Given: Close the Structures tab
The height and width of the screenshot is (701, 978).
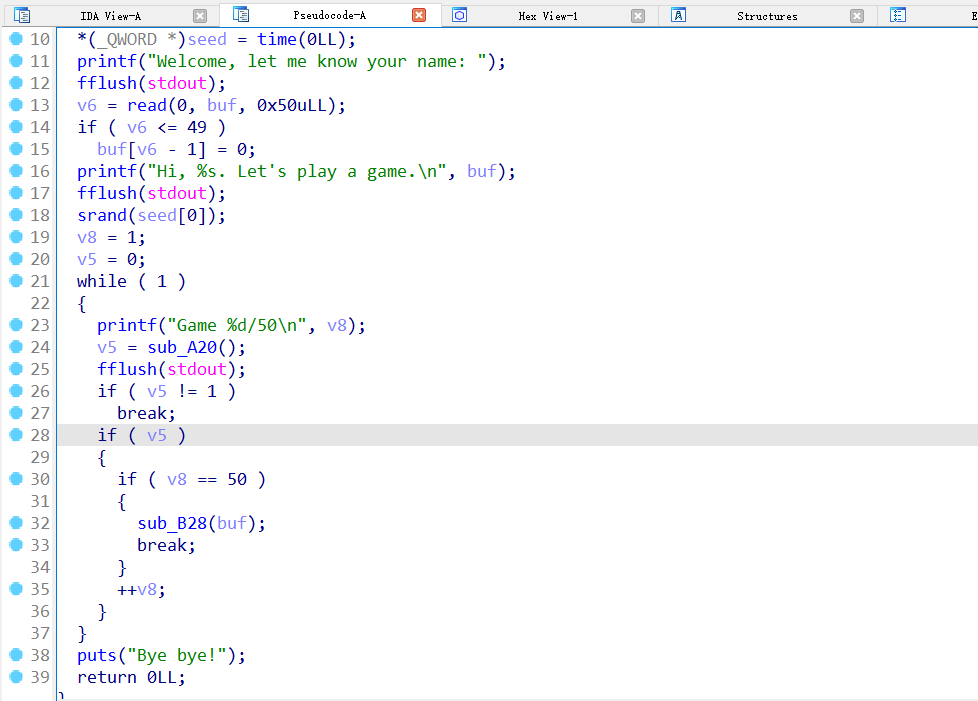Looking at the screenshot, I should point(857,16).
